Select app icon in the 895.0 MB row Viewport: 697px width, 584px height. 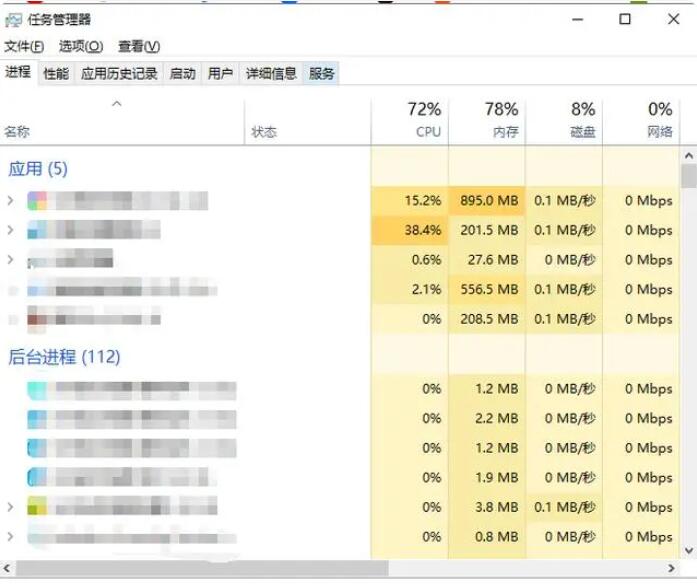tap(37, 201)
